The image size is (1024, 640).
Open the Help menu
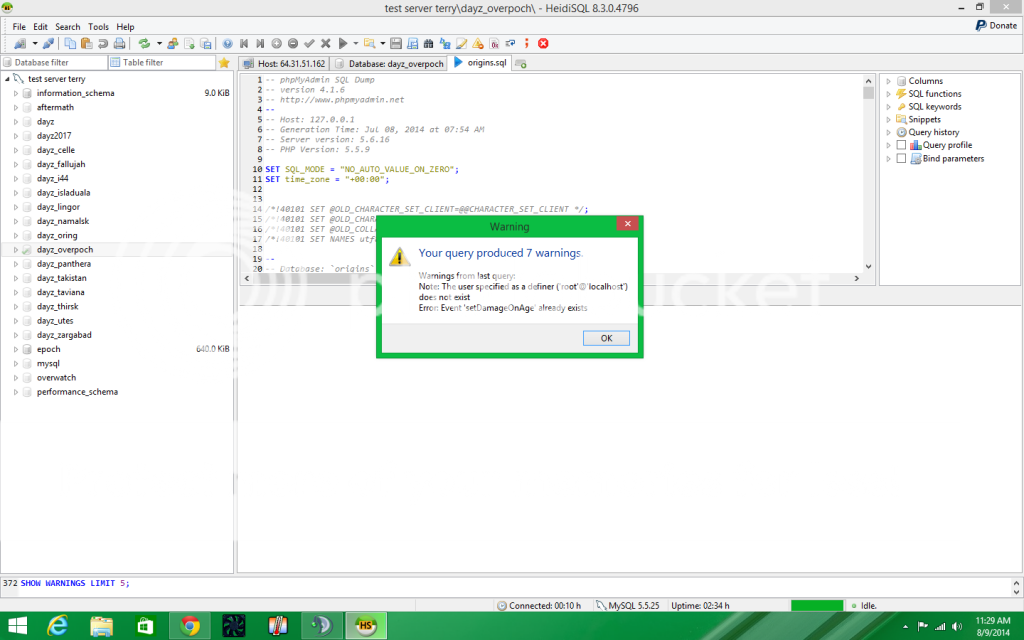125,27
